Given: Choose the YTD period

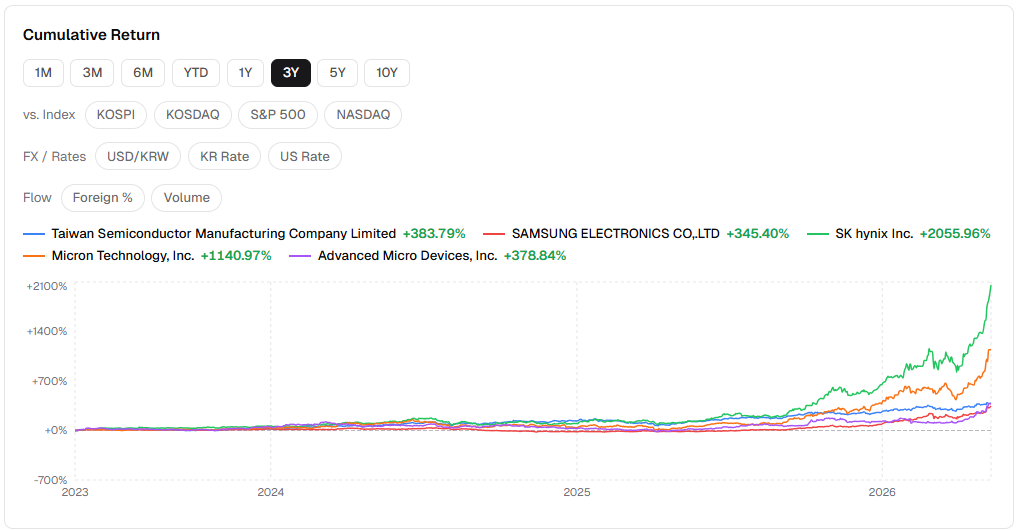Looking at the screenshot, I should pyautogui.click(x=196, y=73).
